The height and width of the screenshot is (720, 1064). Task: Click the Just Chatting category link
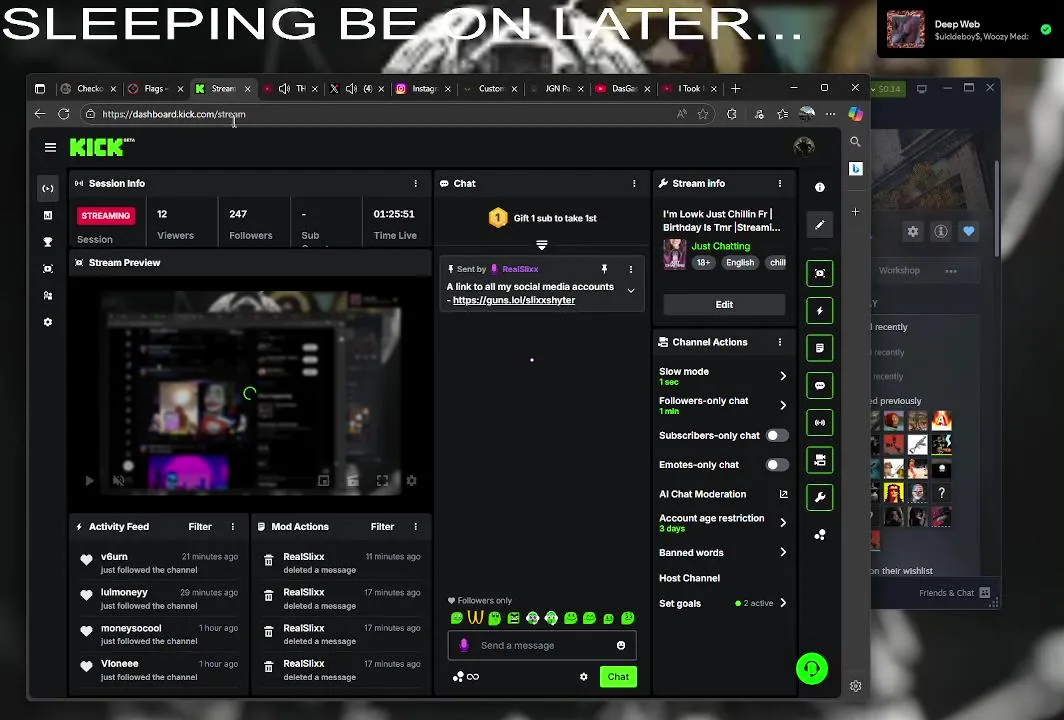(x=721, y=246)
